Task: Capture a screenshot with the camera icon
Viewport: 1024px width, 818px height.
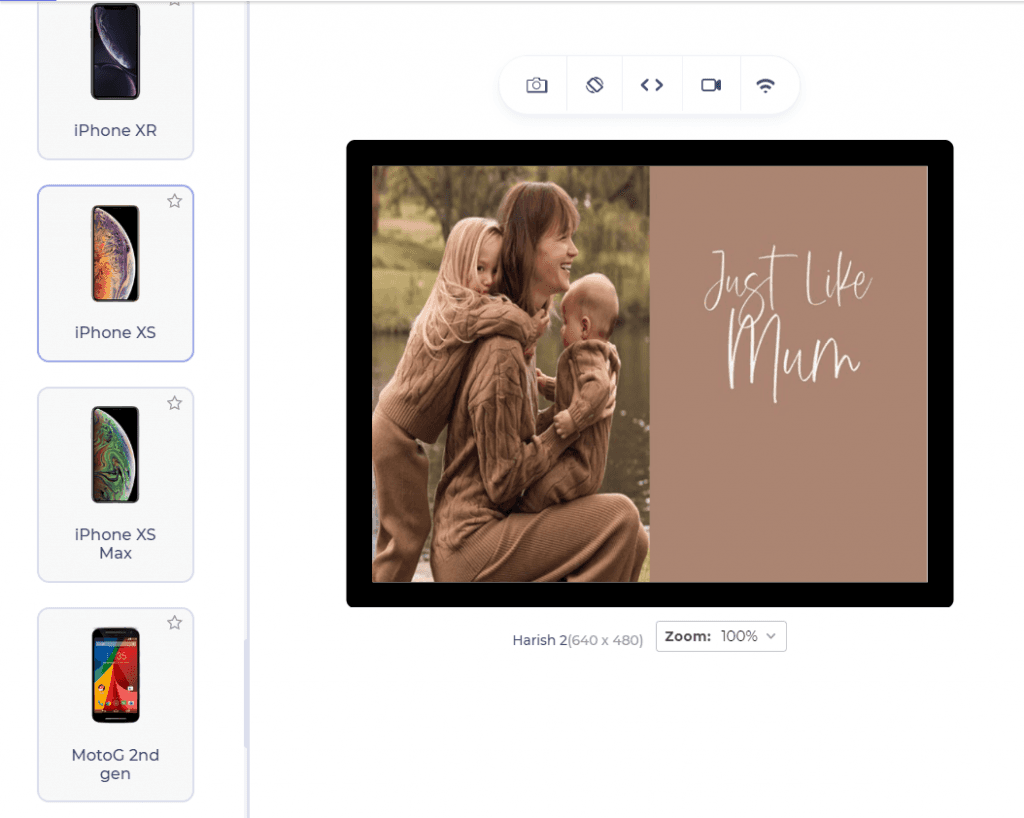Action: pyautogui.click(x=534, y=84)
